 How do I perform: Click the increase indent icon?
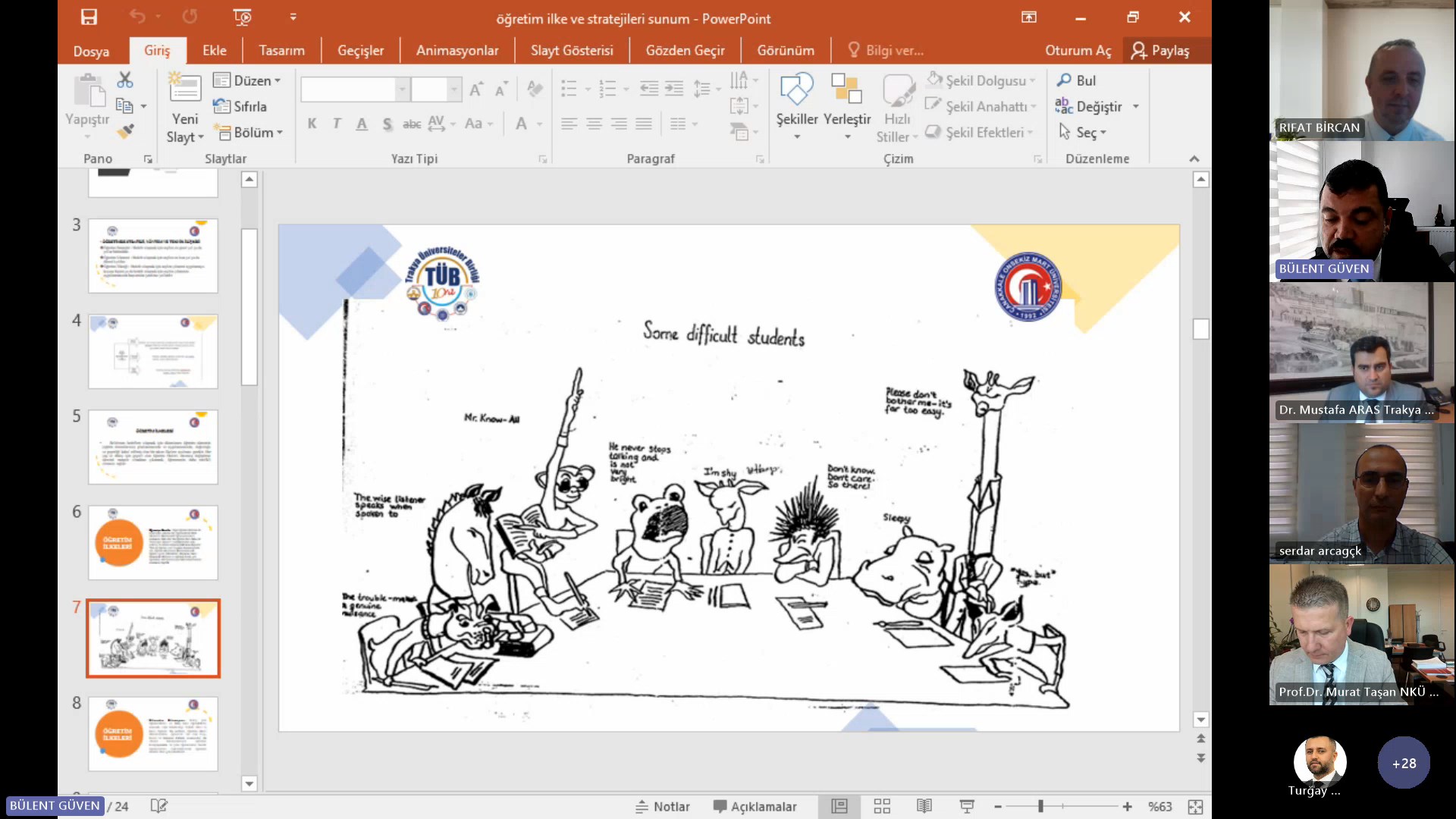674,89
